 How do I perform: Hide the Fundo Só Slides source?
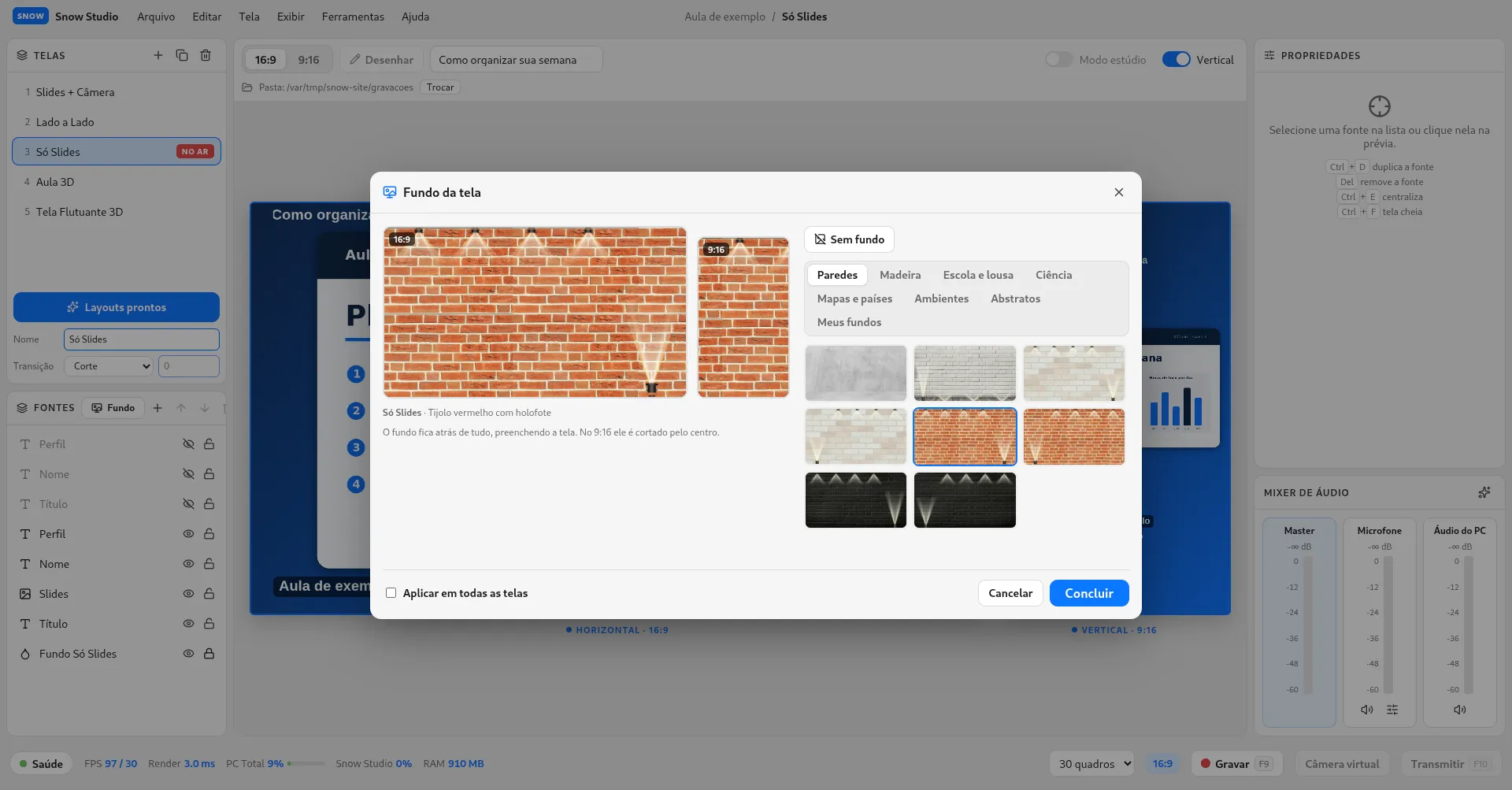(x=188, y=654)
